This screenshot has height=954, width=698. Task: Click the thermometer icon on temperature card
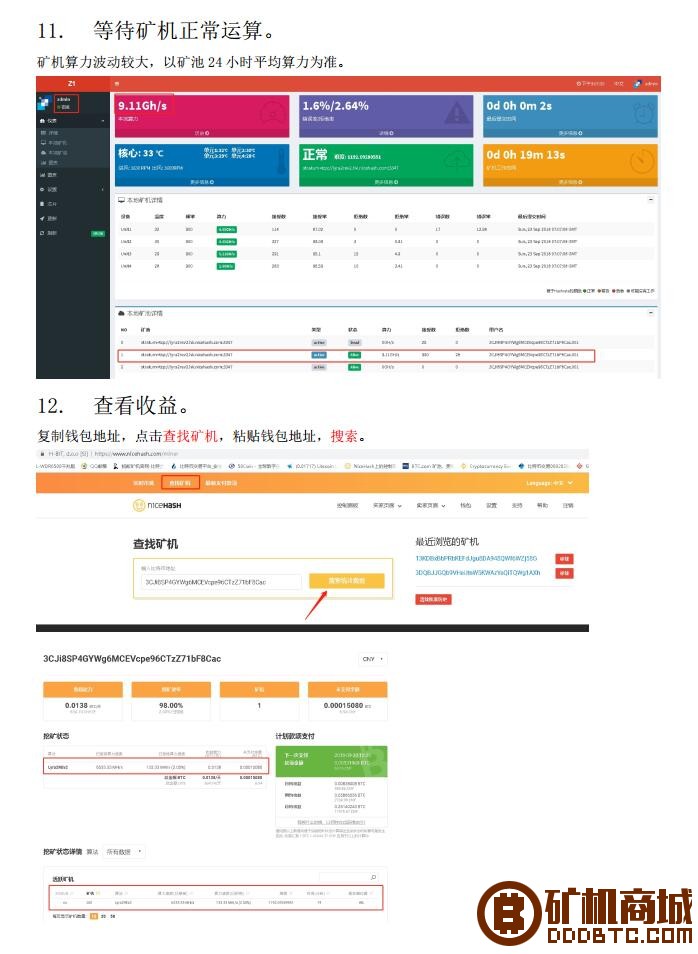(282, 162)
